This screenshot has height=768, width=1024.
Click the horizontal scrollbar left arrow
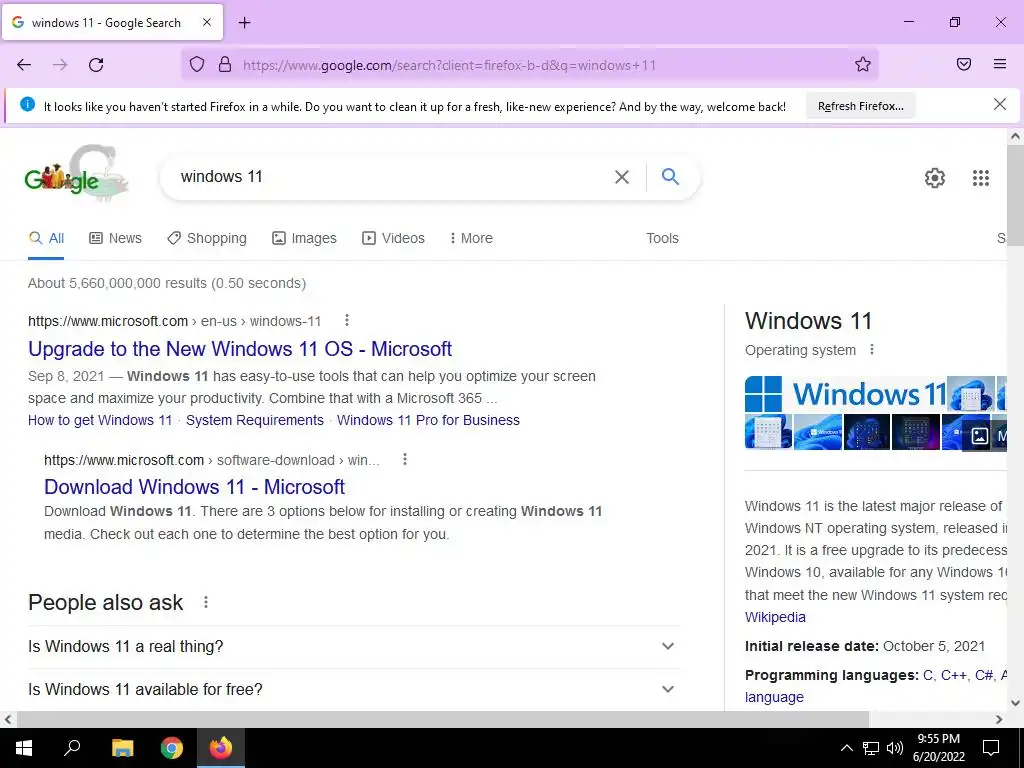click(x=7, y=719)
